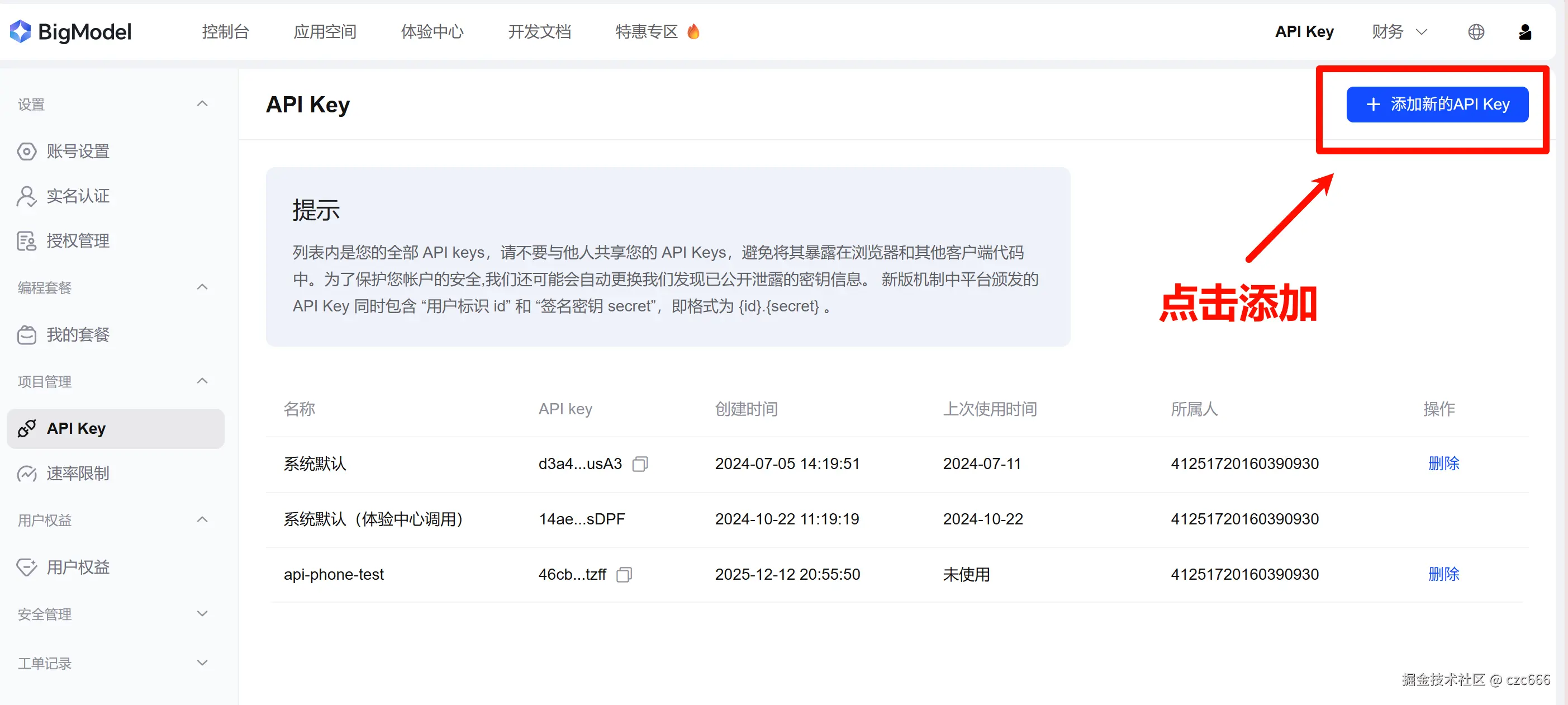The image size is (1568, 705).
Task: Open 我的套餐 in the sidebar
Action: coord(77,335)
